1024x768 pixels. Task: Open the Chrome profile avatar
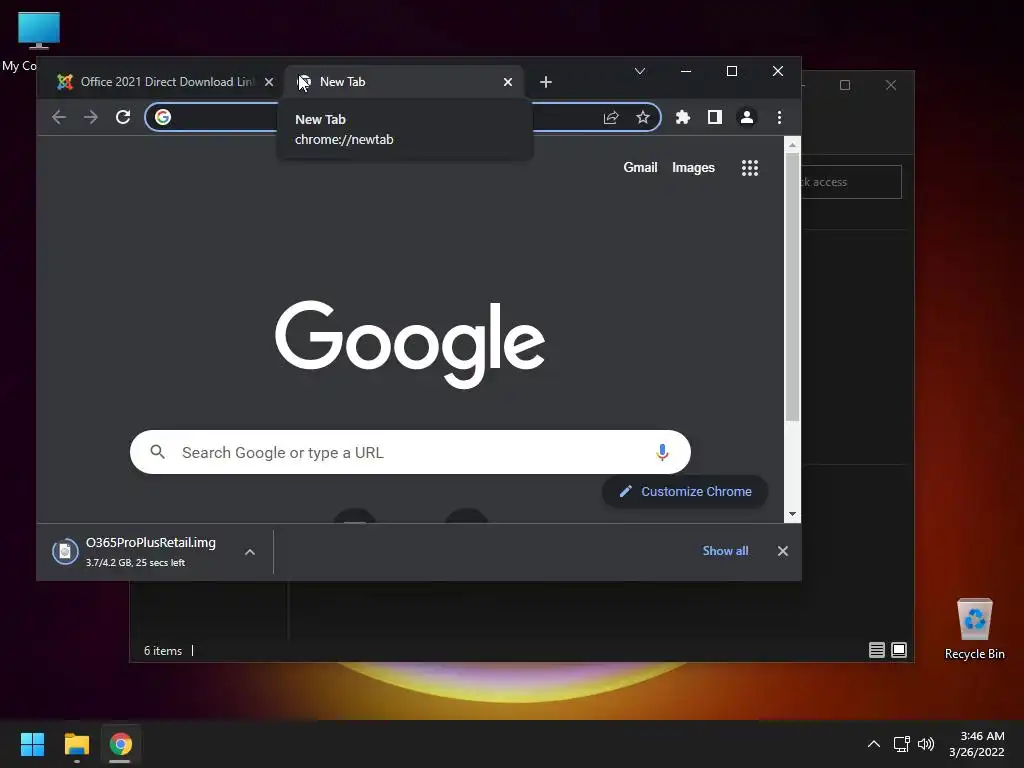[746, 117]
